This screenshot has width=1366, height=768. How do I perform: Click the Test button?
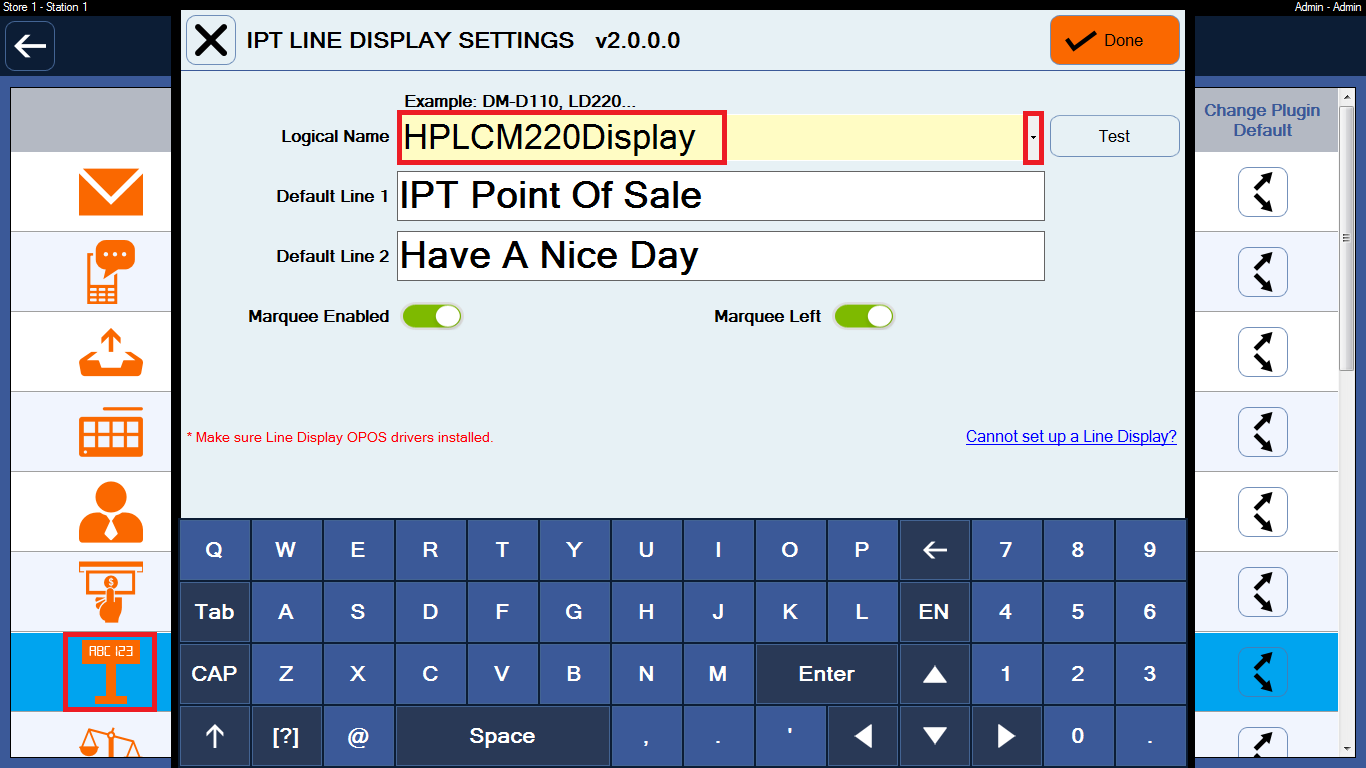point(1115,136)
